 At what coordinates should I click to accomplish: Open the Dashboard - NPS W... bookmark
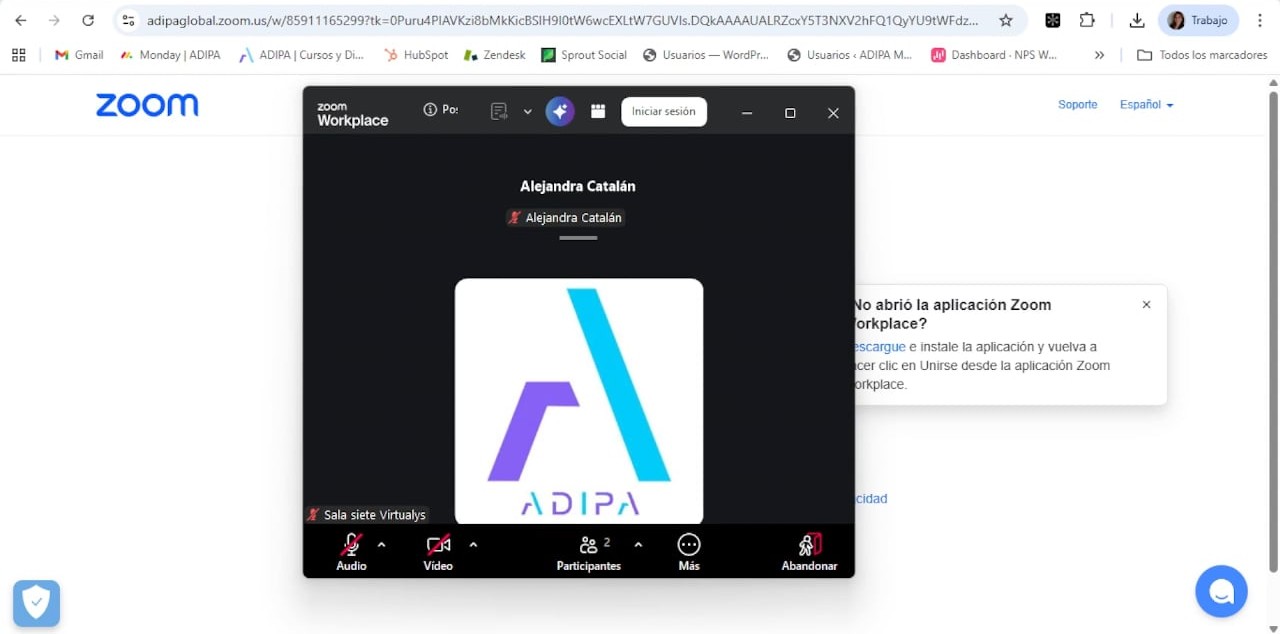coord(994,55)
